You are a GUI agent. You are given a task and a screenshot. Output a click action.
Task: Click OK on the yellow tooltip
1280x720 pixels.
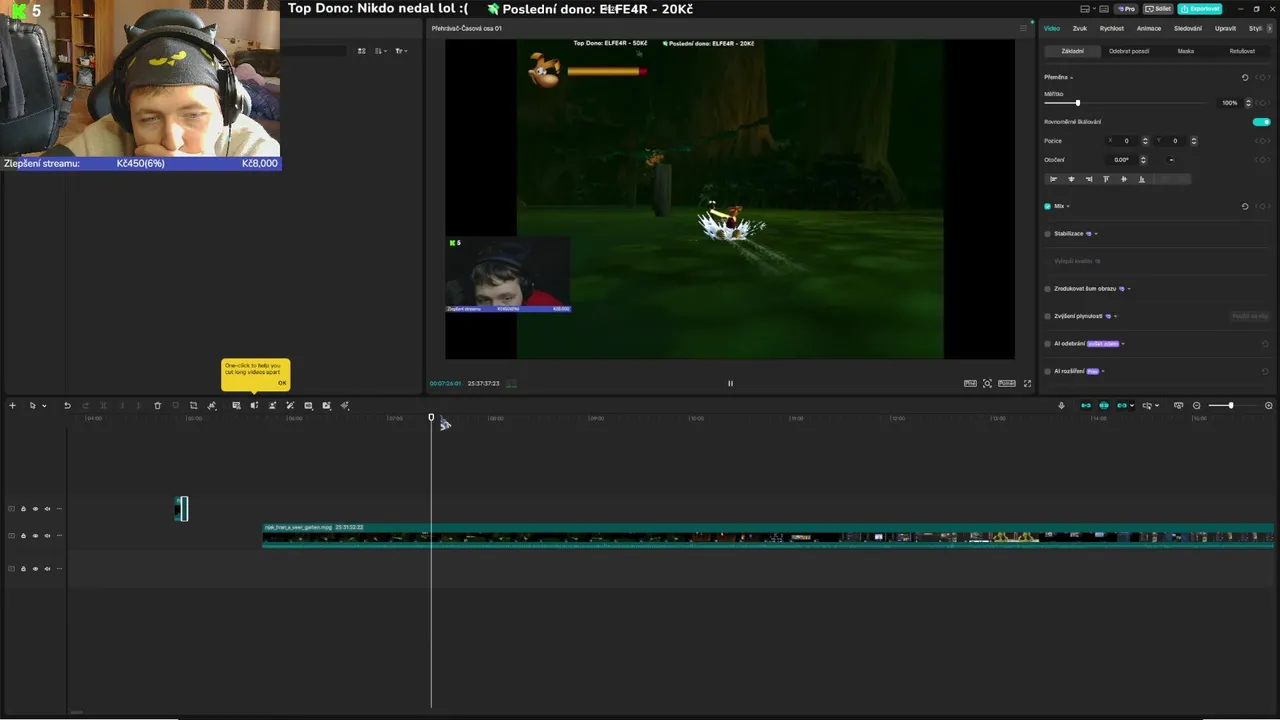pyautogui.click(x=282, y=383)
